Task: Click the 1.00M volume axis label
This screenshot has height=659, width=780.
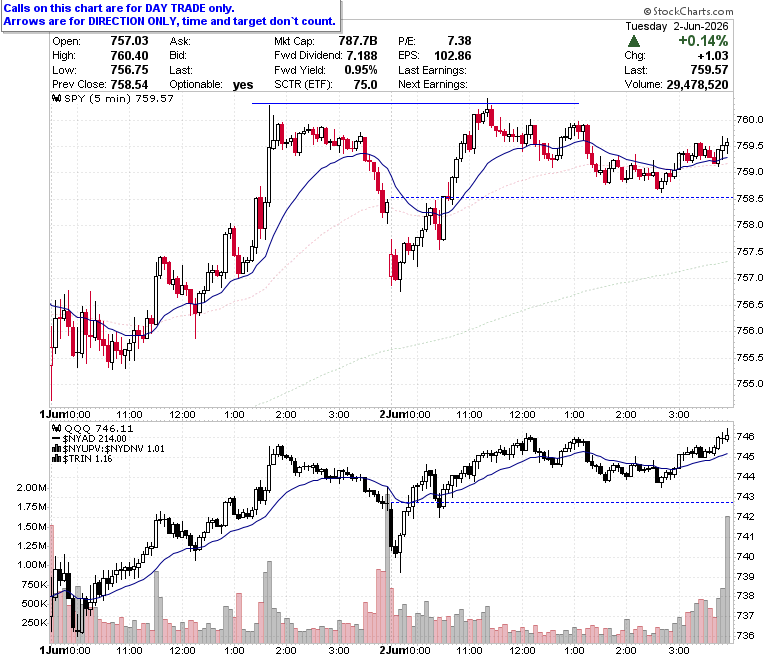Action: pos(32,565)
